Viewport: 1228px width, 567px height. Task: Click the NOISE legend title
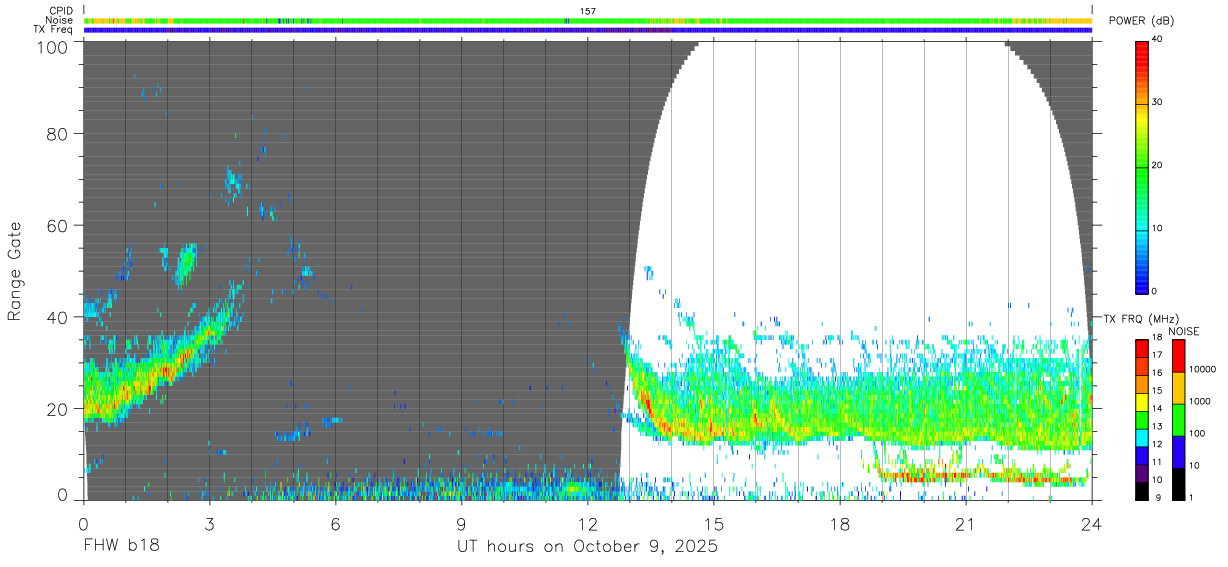click(1183, 331)
